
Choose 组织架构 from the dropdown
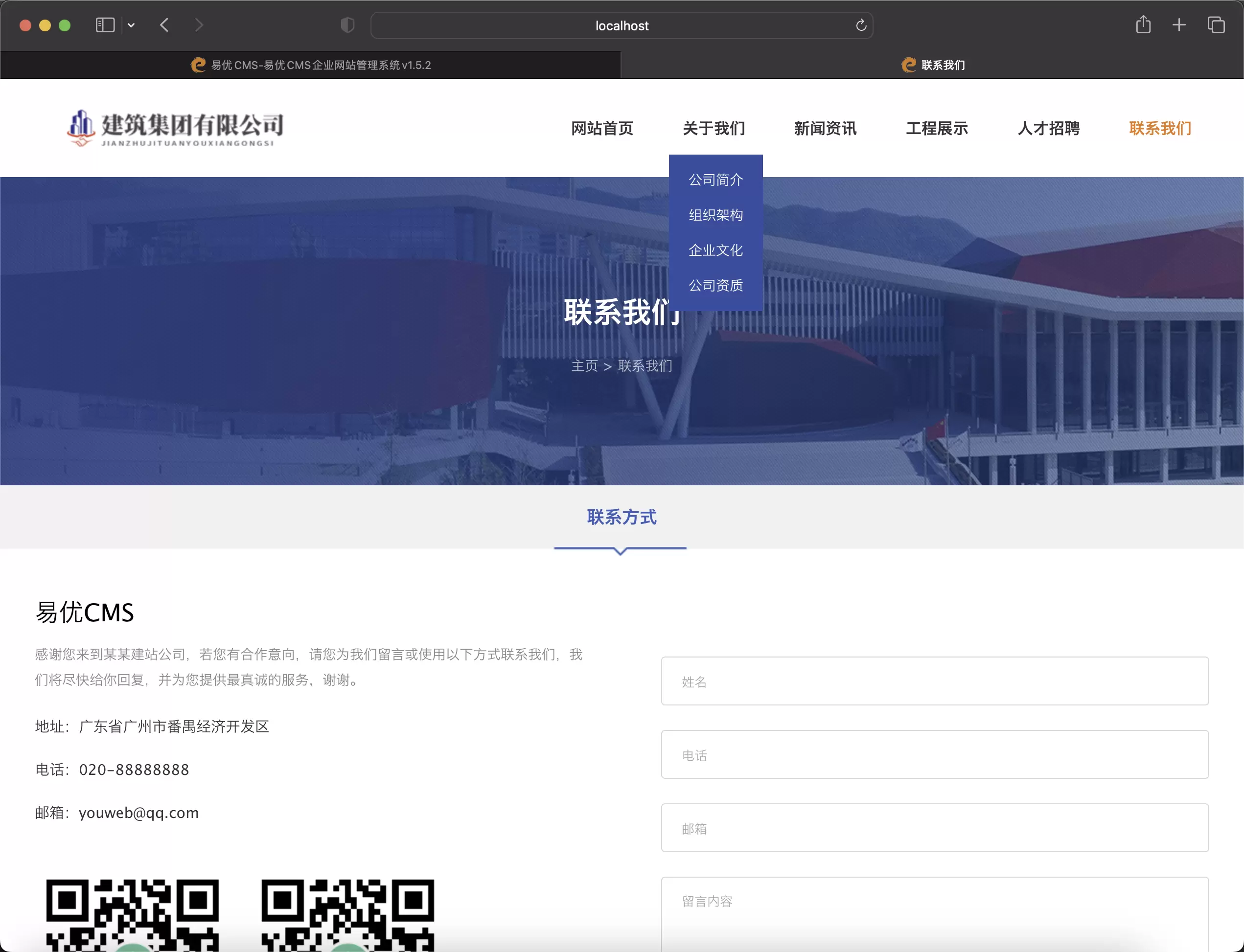pyautogui.click(x=716, y=215)
